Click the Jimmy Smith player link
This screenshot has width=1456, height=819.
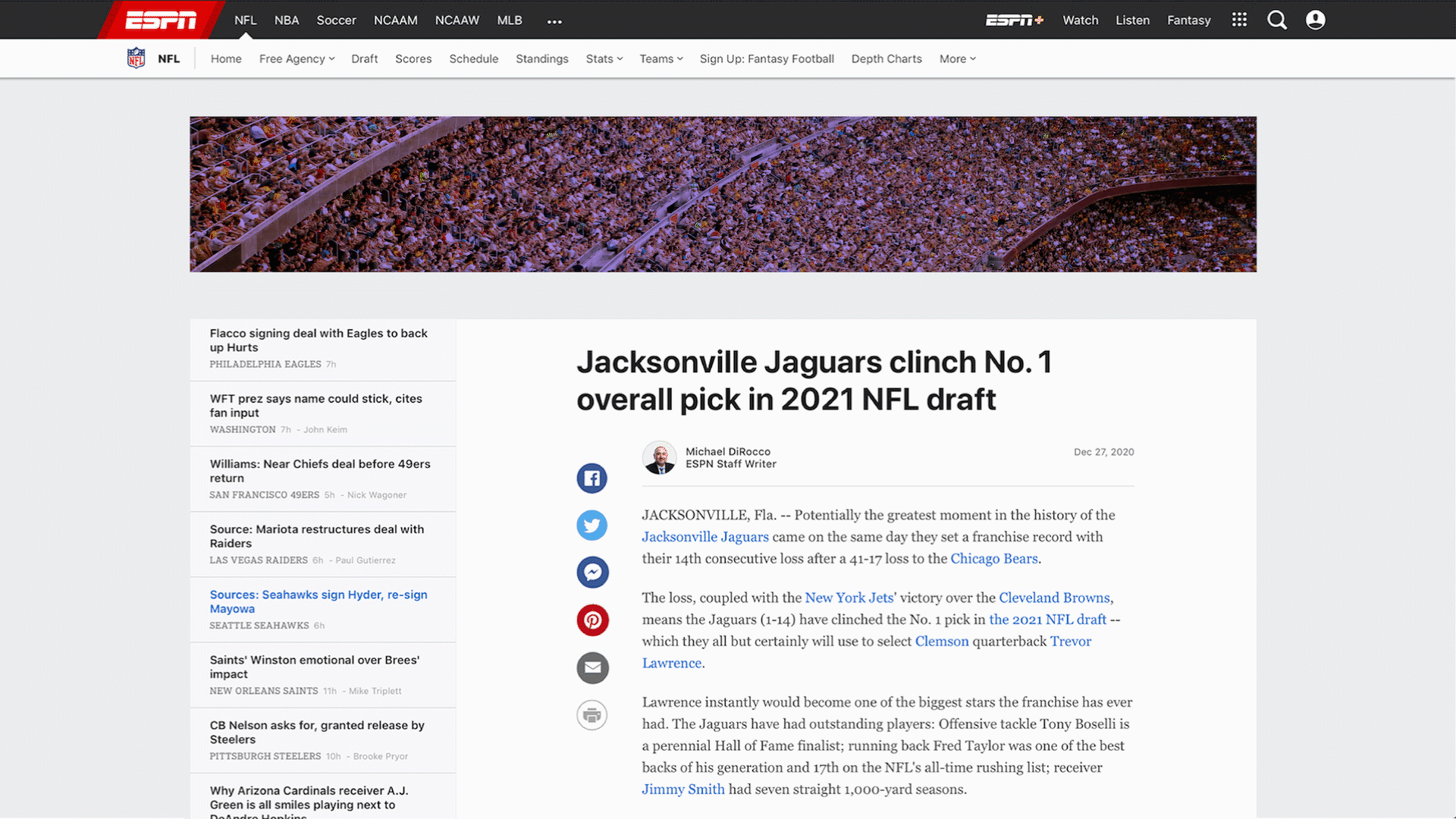coord(683,789)
